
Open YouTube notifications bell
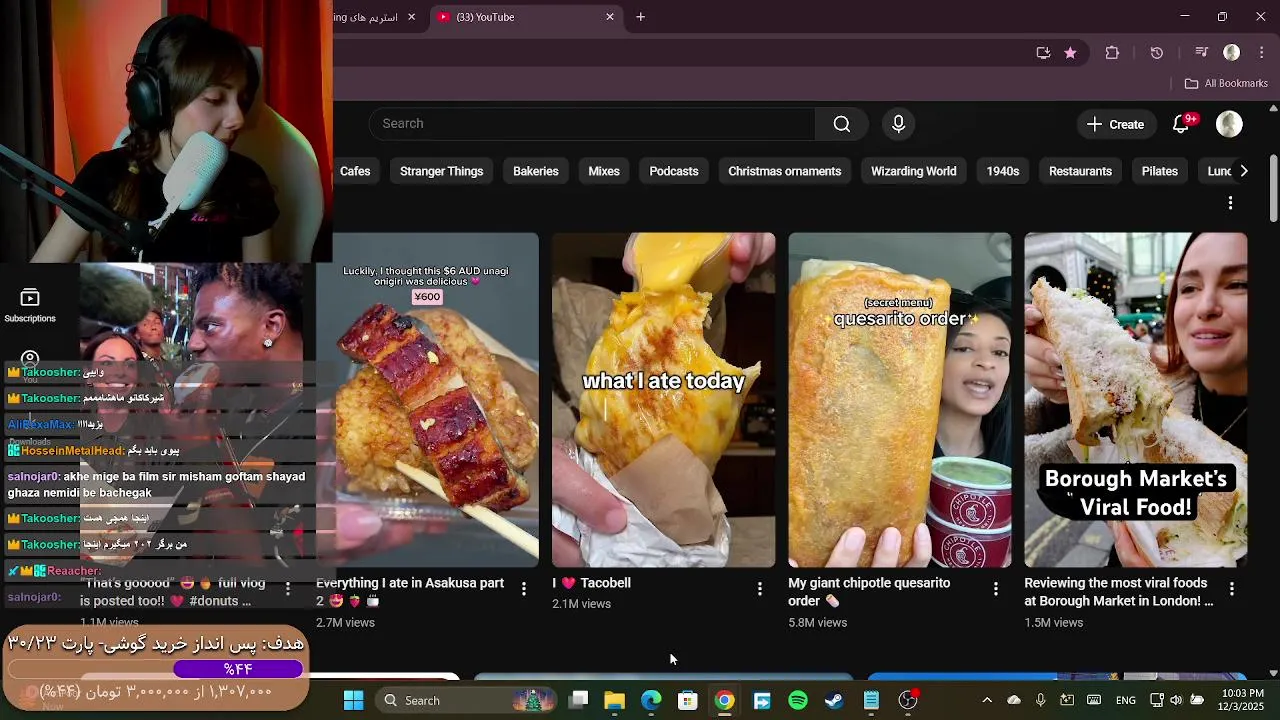[x=1181, y=124]
